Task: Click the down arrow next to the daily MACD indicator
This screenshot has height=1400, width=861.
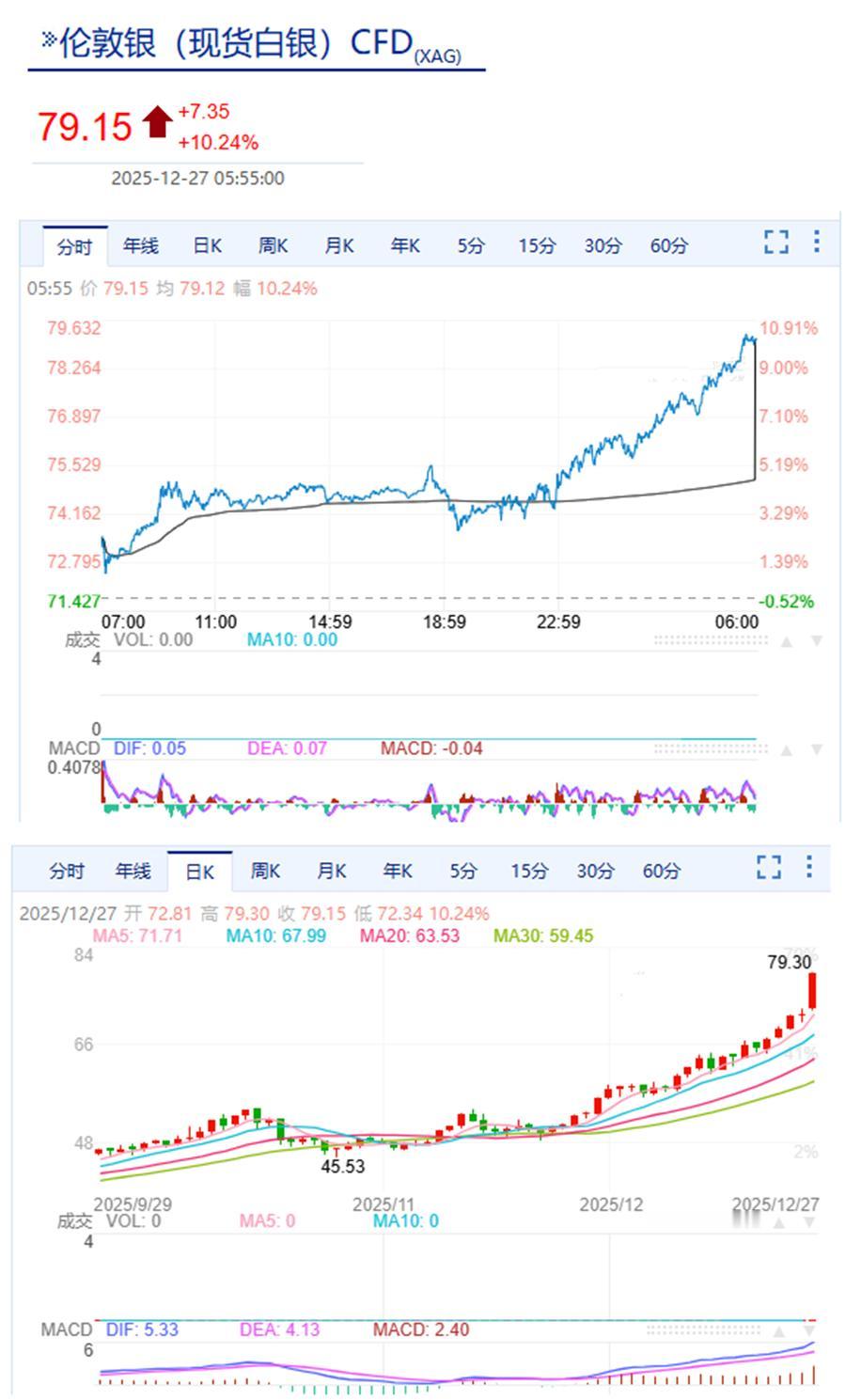Action: point(810,1329)
